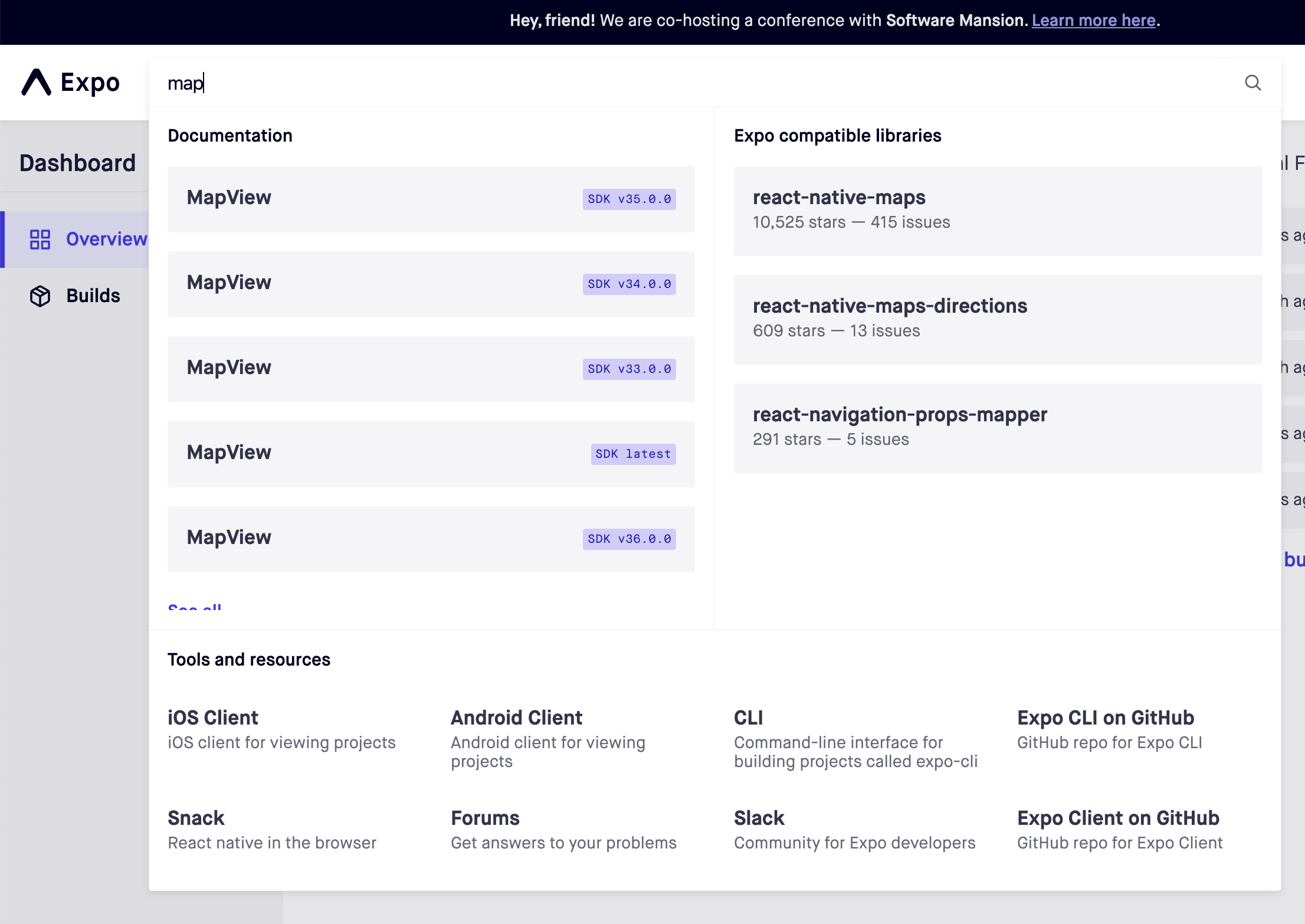Open the Slack community for Expo developers
The height and width of the screenshot is (924, 1305).
759,818
